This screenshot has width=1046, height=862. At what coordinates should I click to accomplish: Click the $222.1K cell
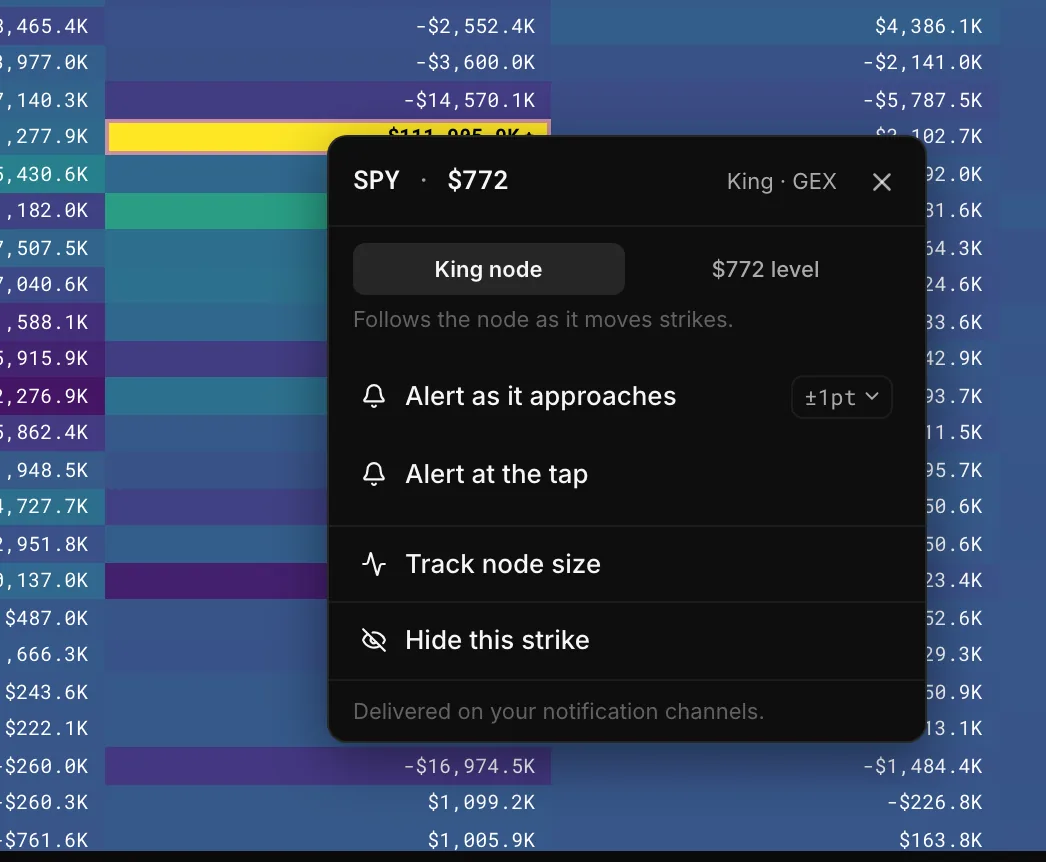52,729
